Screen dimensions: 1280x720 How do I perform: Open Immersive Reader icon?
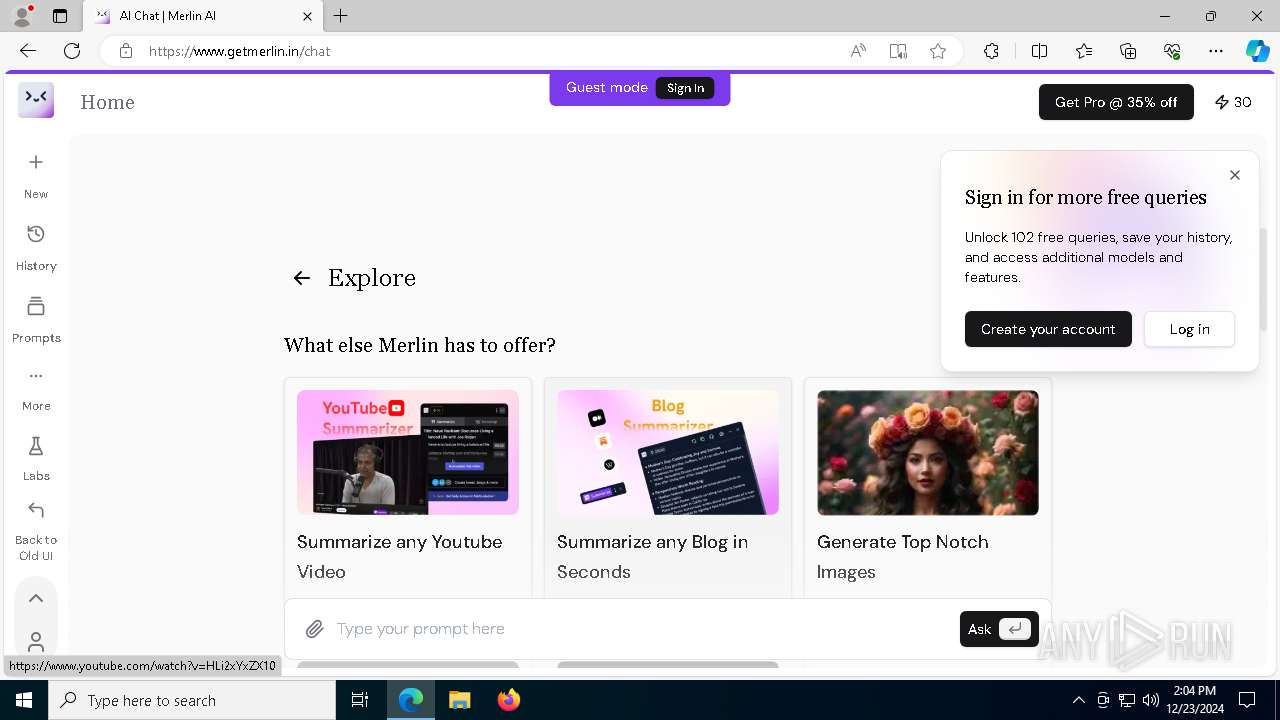898,51
